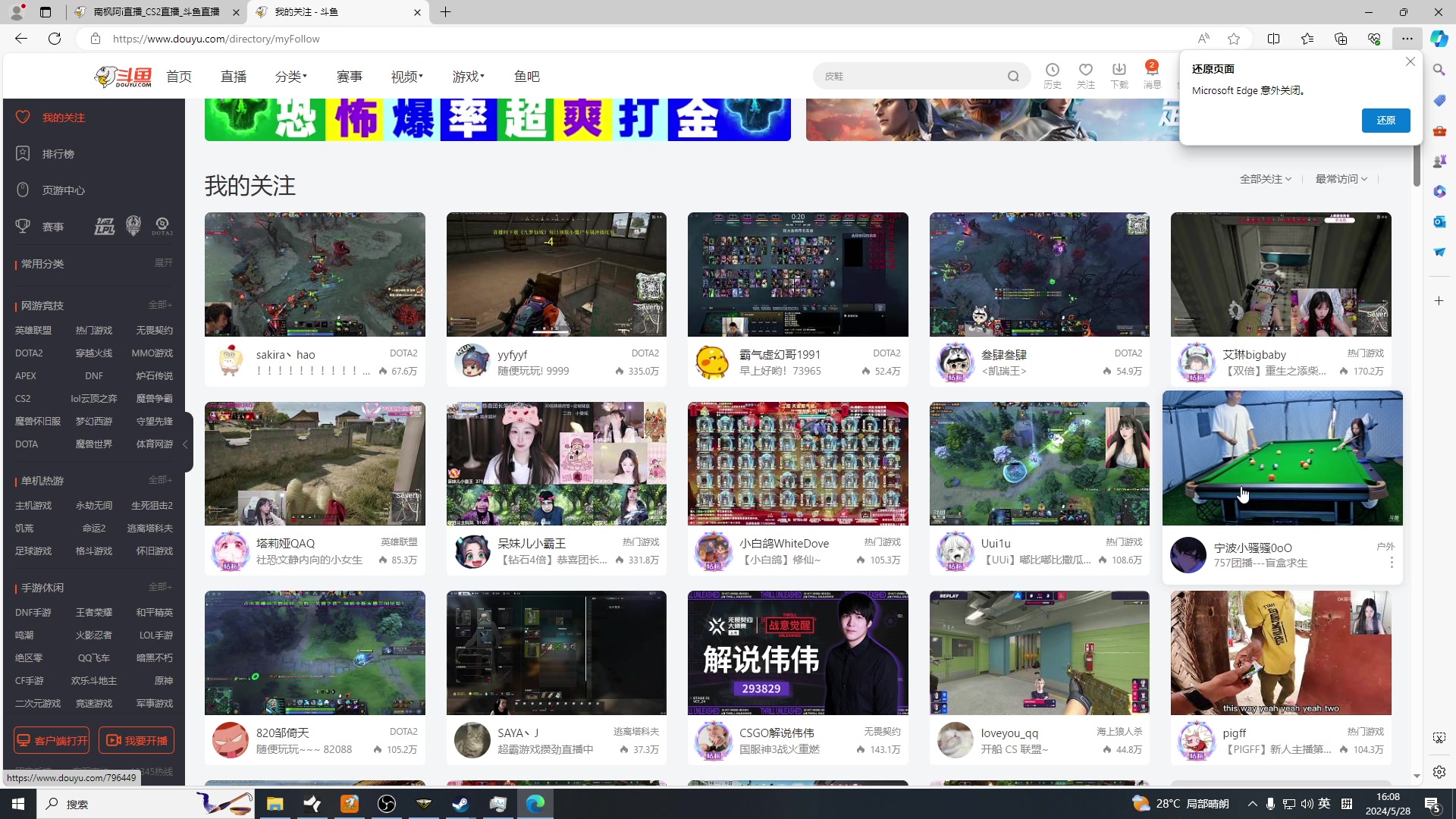Go to 鱼吧 in top navigation
The image size is (1456, 819).
point(527,77)
